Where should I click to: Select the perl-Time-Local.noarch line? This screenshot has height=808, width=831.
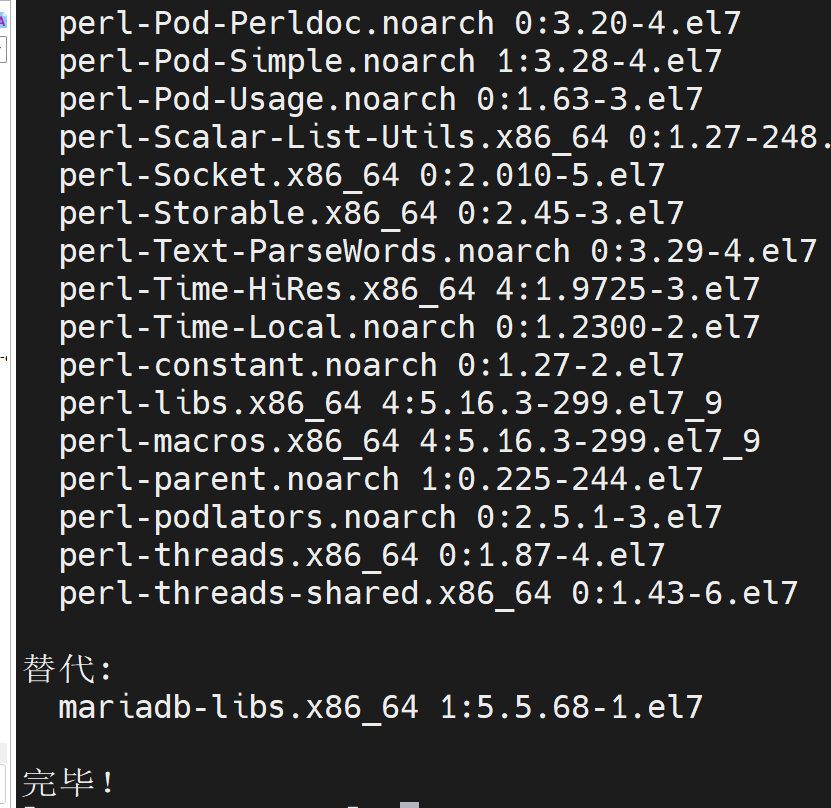coord(408,327)
